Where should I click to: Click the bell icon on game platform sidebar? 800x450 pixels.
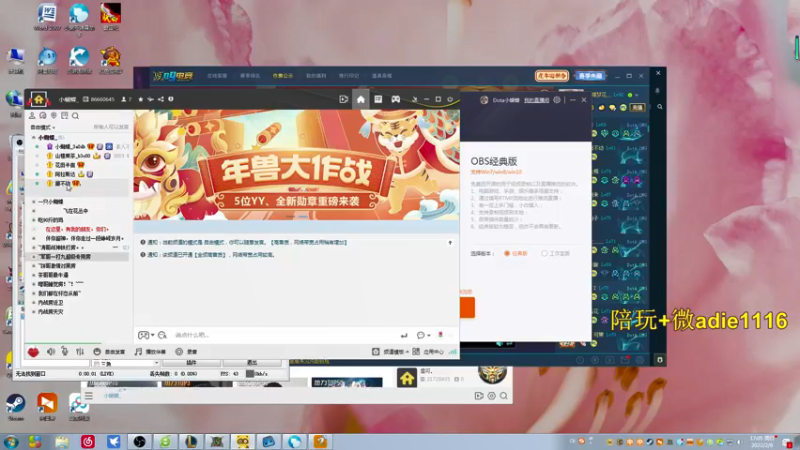(x=658, y=90)
